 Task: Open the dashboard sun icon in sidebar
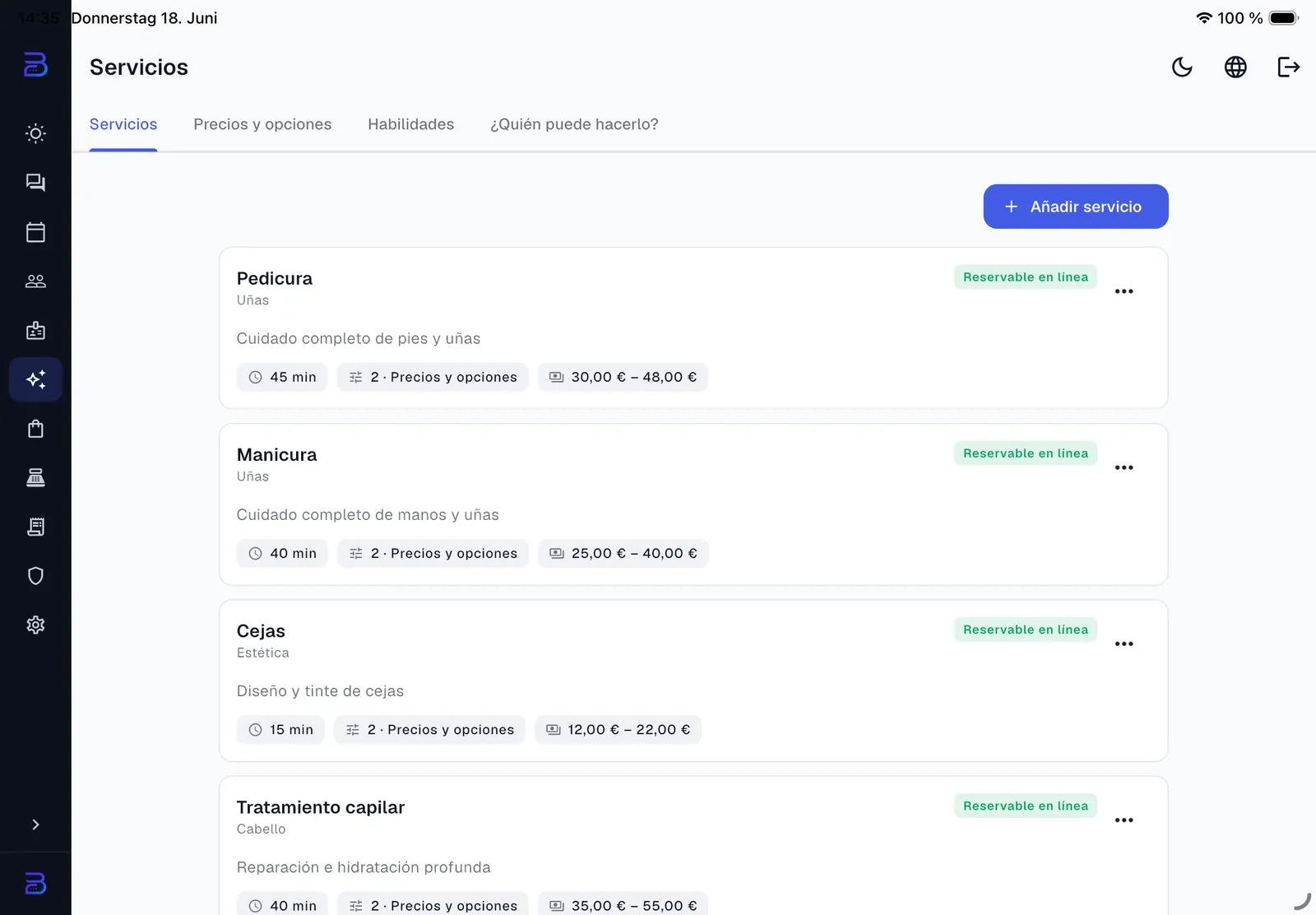click(x=35, y=133)
